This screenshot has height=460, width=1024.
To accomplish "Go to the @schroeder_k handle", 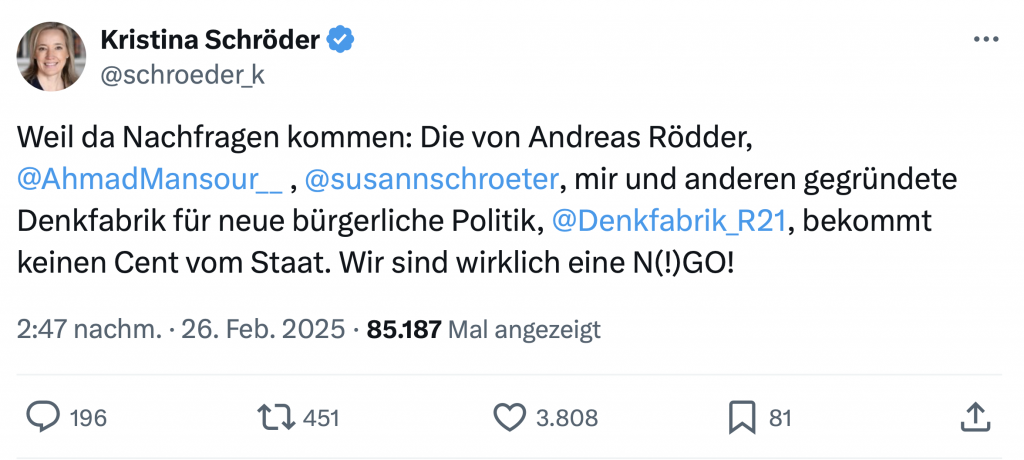I will tap(182, 75).
